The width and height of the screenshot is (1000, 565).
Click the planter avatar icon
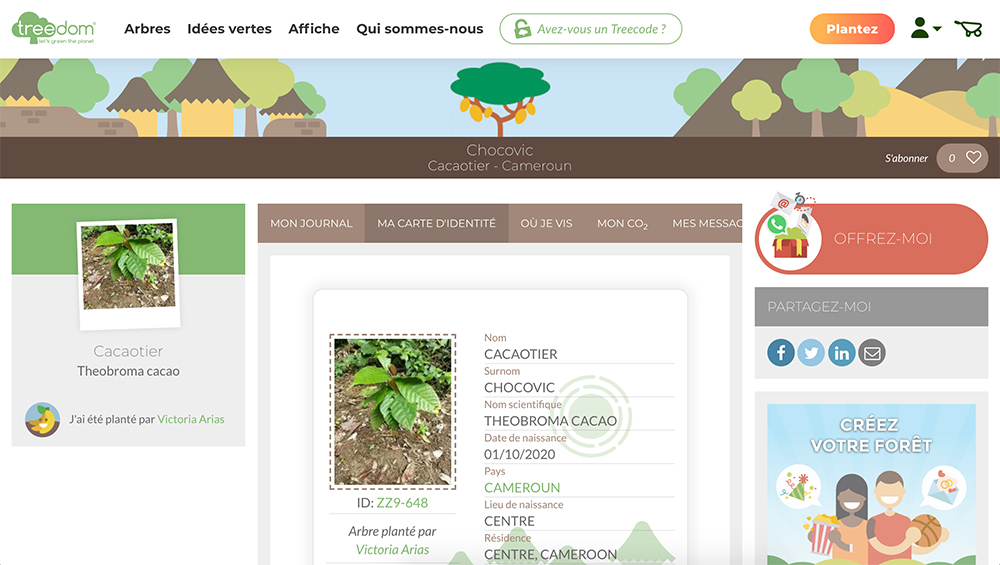[x=42, y=420]
